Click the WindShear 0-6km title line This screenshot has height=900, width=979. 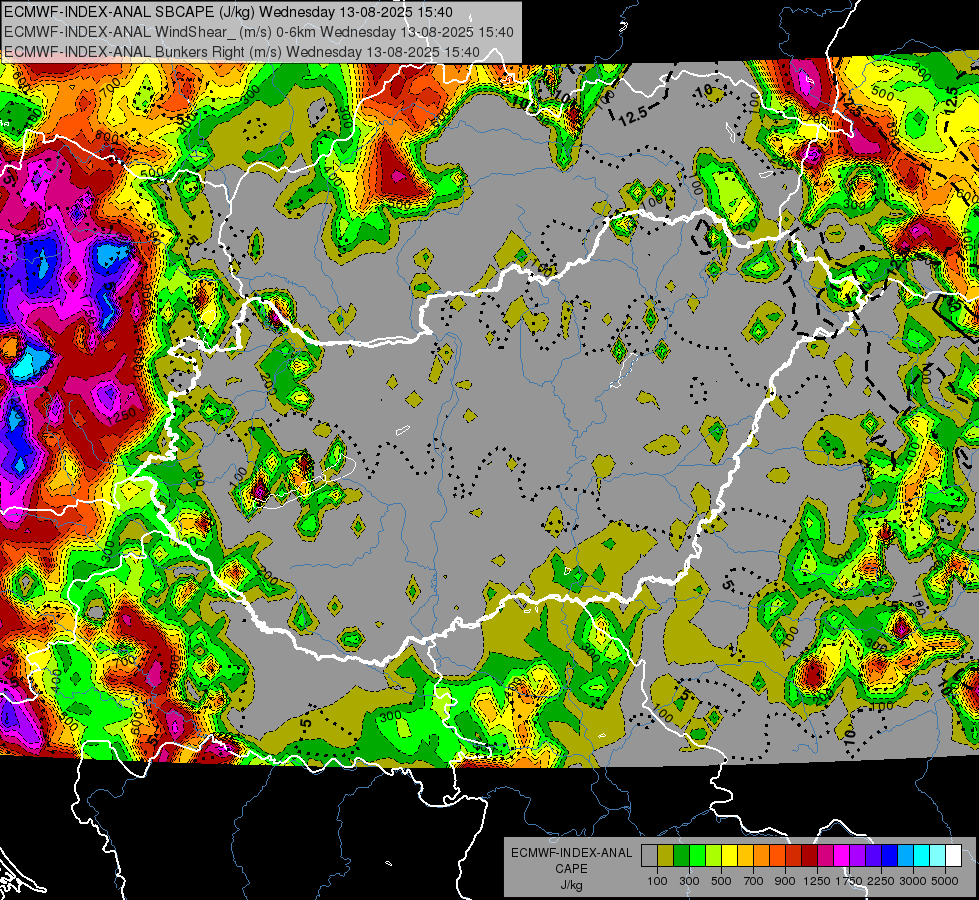point(258,32)
